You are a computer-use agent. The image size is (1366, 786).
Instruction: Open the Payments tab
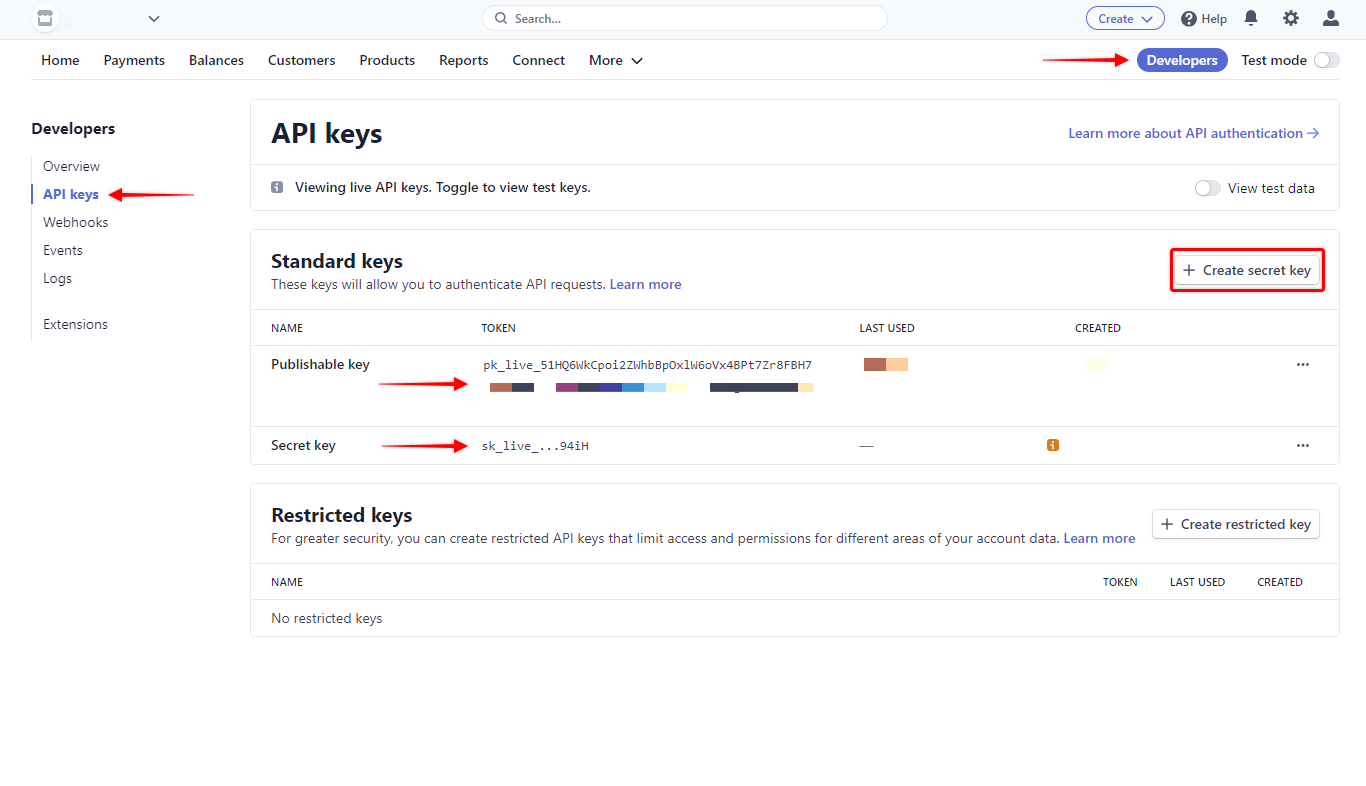coord(134,60)
